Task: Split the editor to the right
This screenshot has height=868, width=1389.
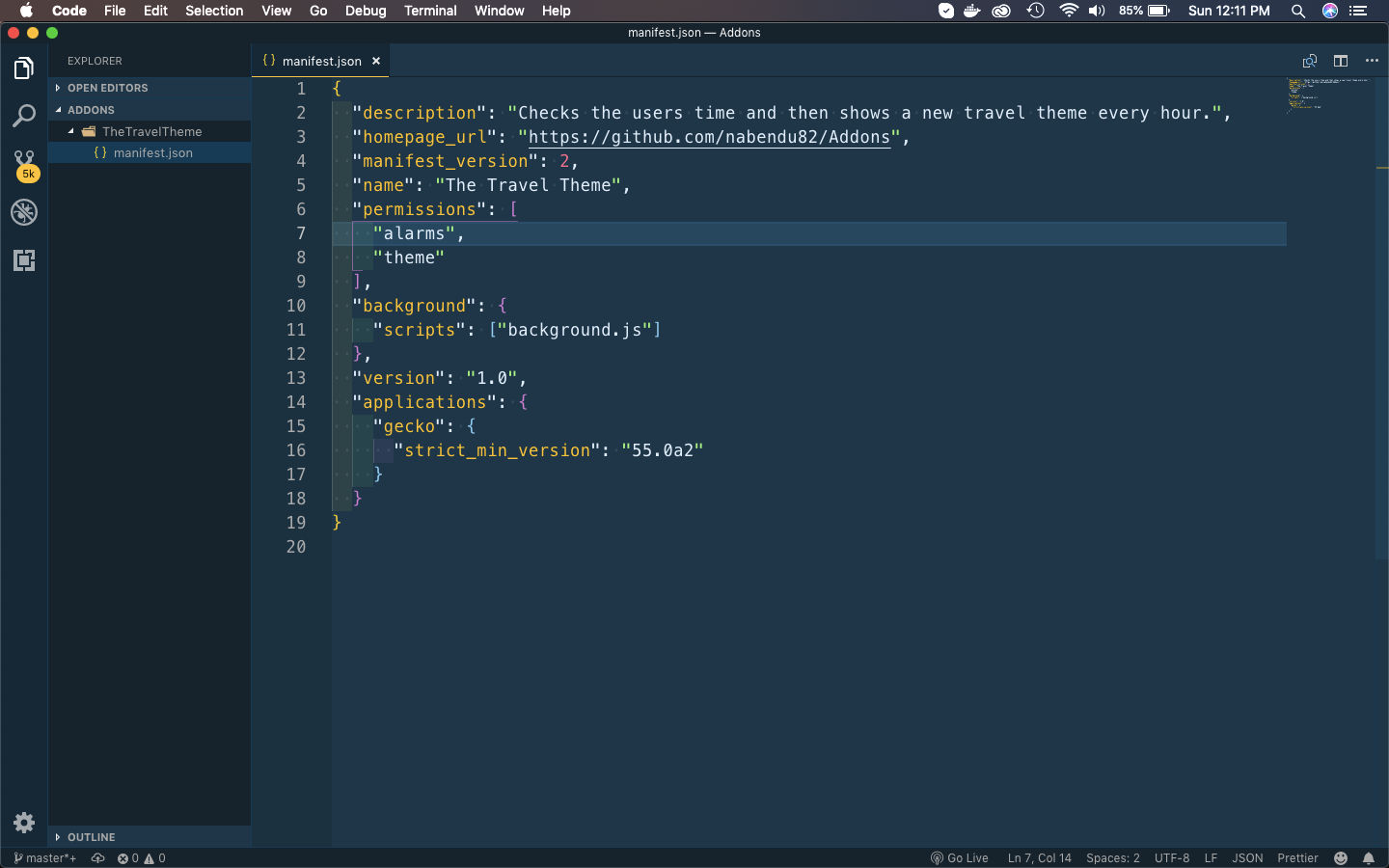Action: [1341, 61]
